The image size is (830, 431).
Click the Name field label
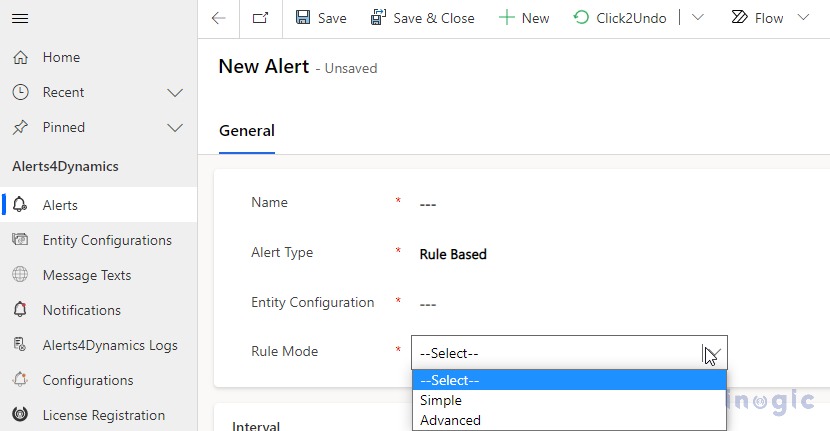(x=269, y=202)
